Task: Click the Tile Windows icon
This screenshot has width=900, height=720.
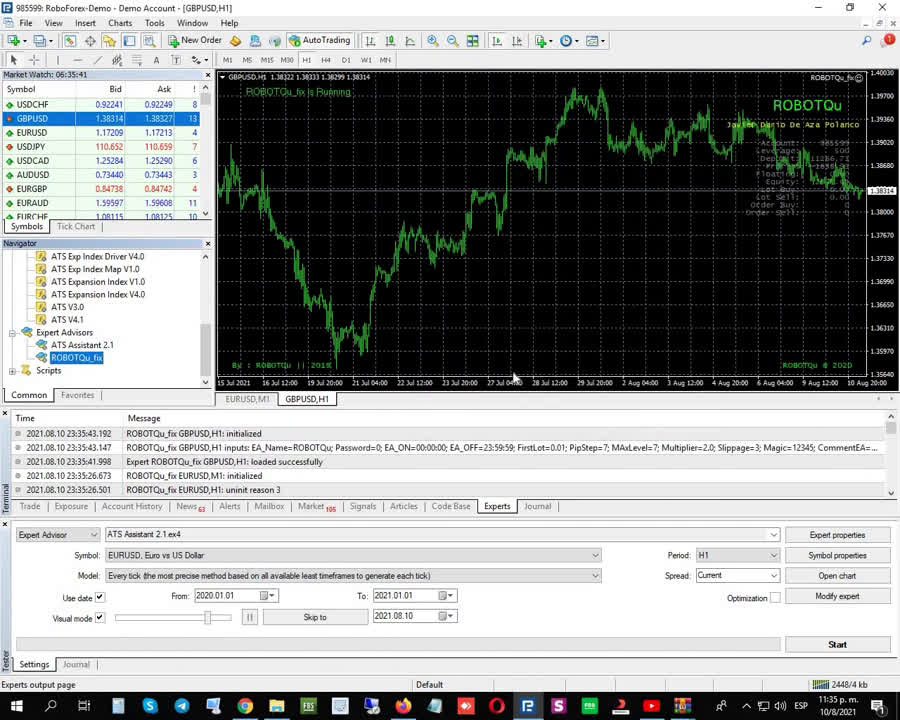Action: pyautogui.click(x=472, y=41)
